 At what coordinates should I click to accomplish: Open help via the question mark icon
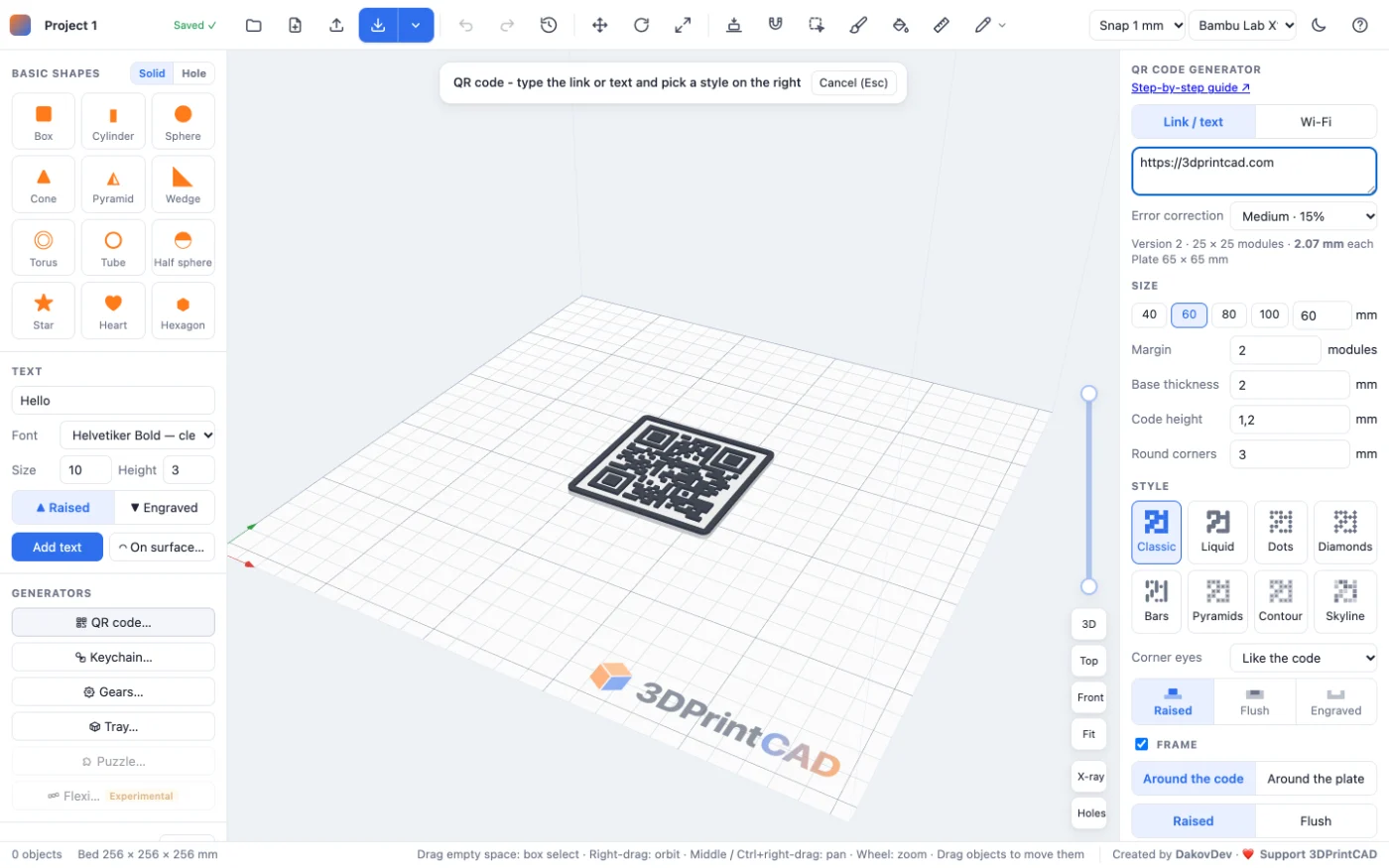(x=1360, y=26)
